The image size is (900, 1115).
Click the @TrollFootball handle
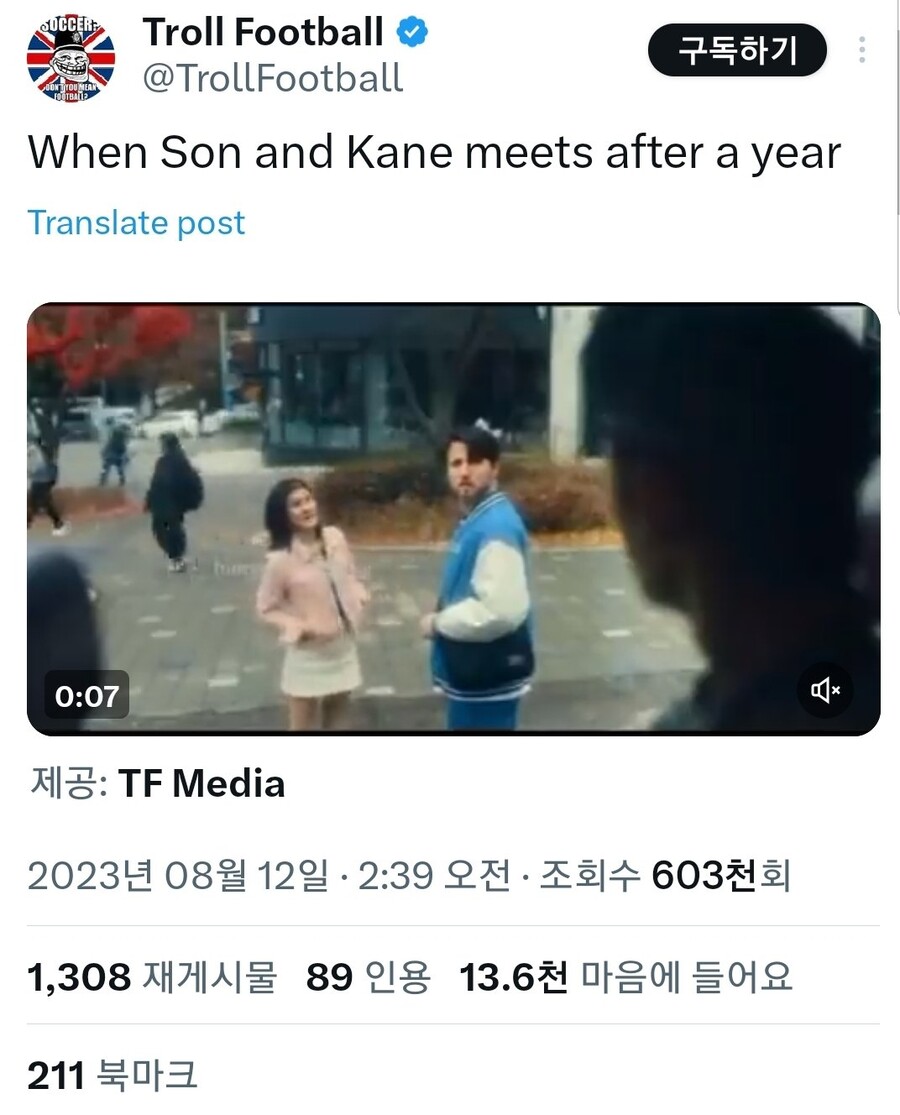tap(273, 78)
